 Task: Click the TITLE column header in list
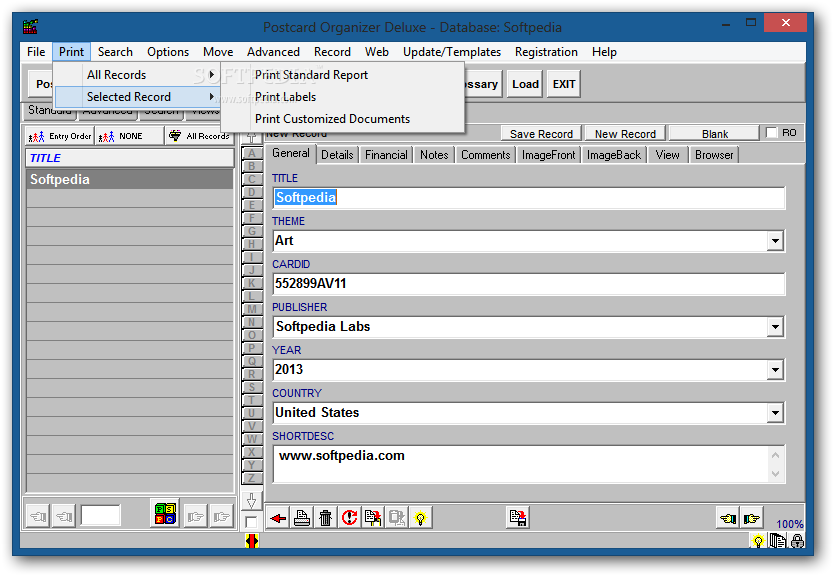coord(130,158)
